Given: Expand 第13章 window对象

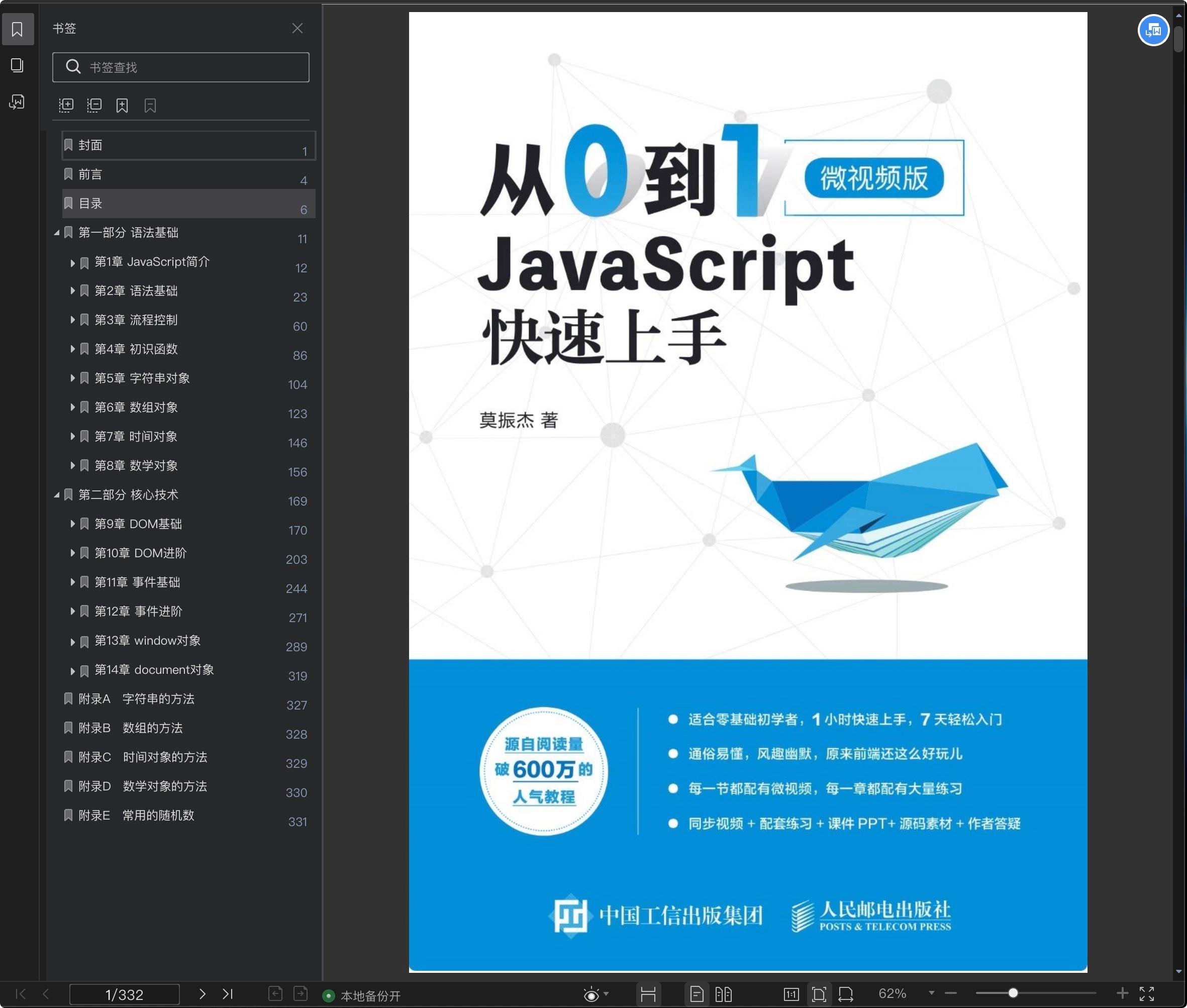Looking at the screenshot, I should click(72, 642).
